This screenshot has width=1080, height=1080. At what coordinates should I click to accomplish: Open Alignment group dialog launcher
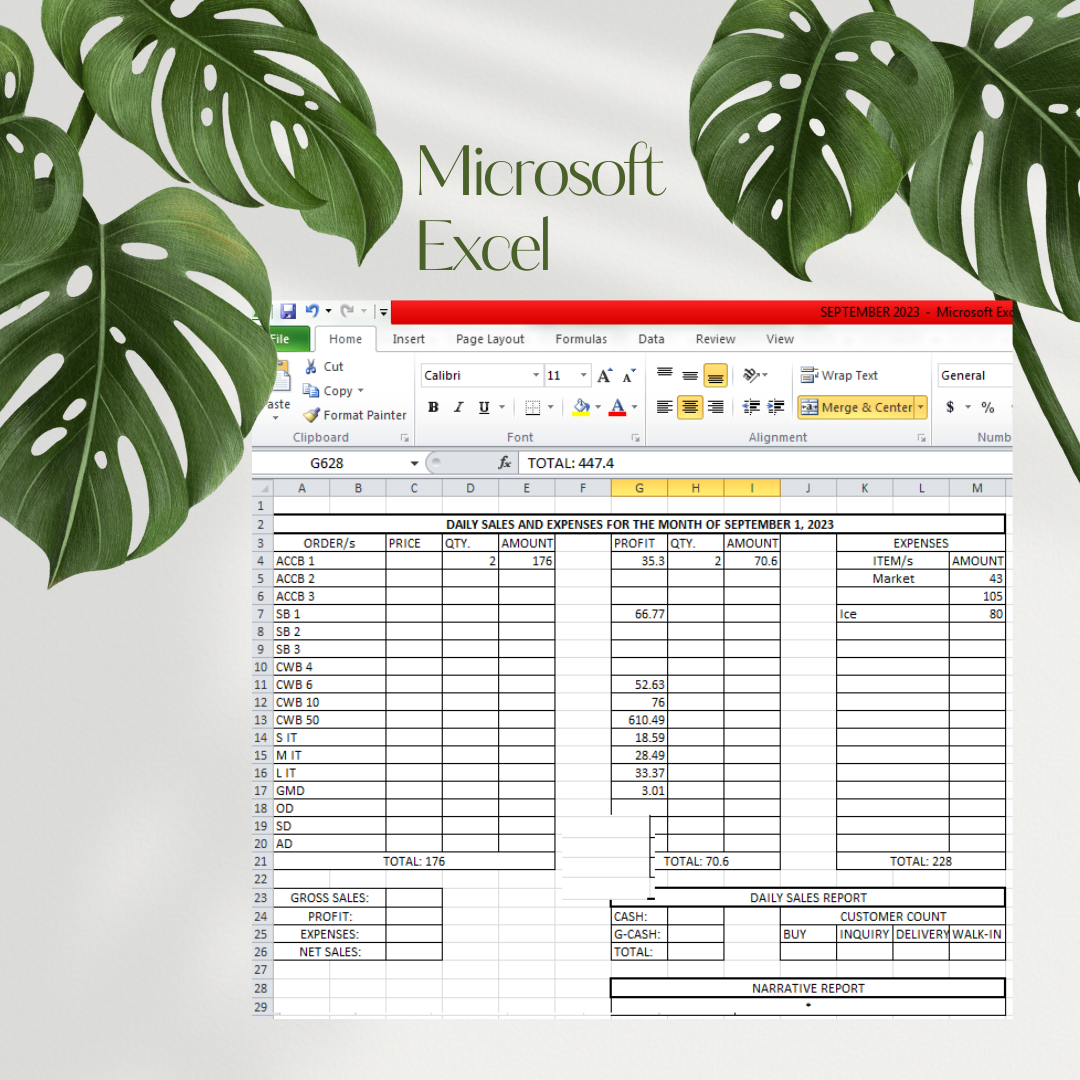[921, 438]
